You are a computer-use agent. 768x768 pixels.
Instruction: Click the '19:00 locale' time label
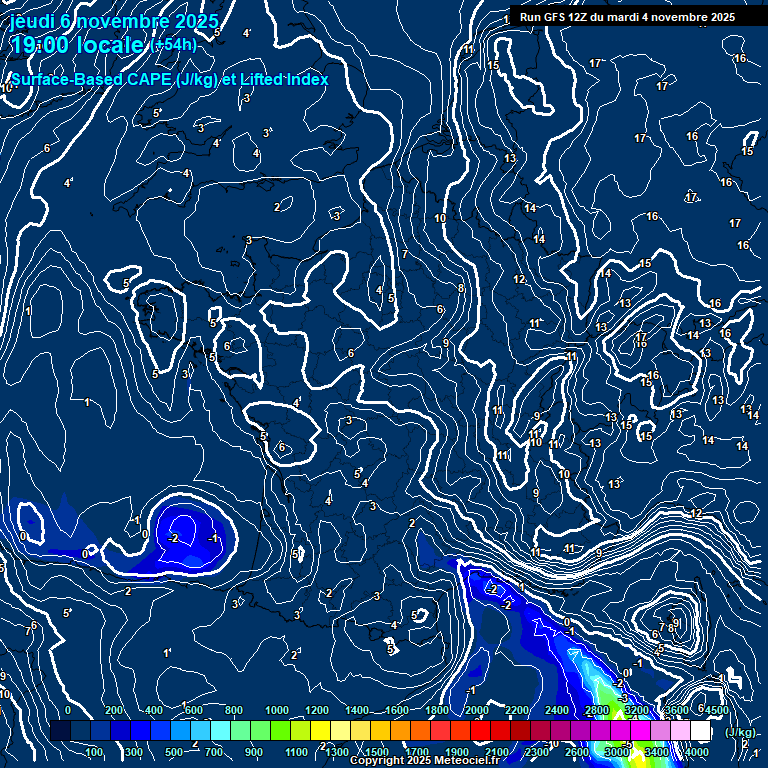pyautogui.click(x=77, y=45)
